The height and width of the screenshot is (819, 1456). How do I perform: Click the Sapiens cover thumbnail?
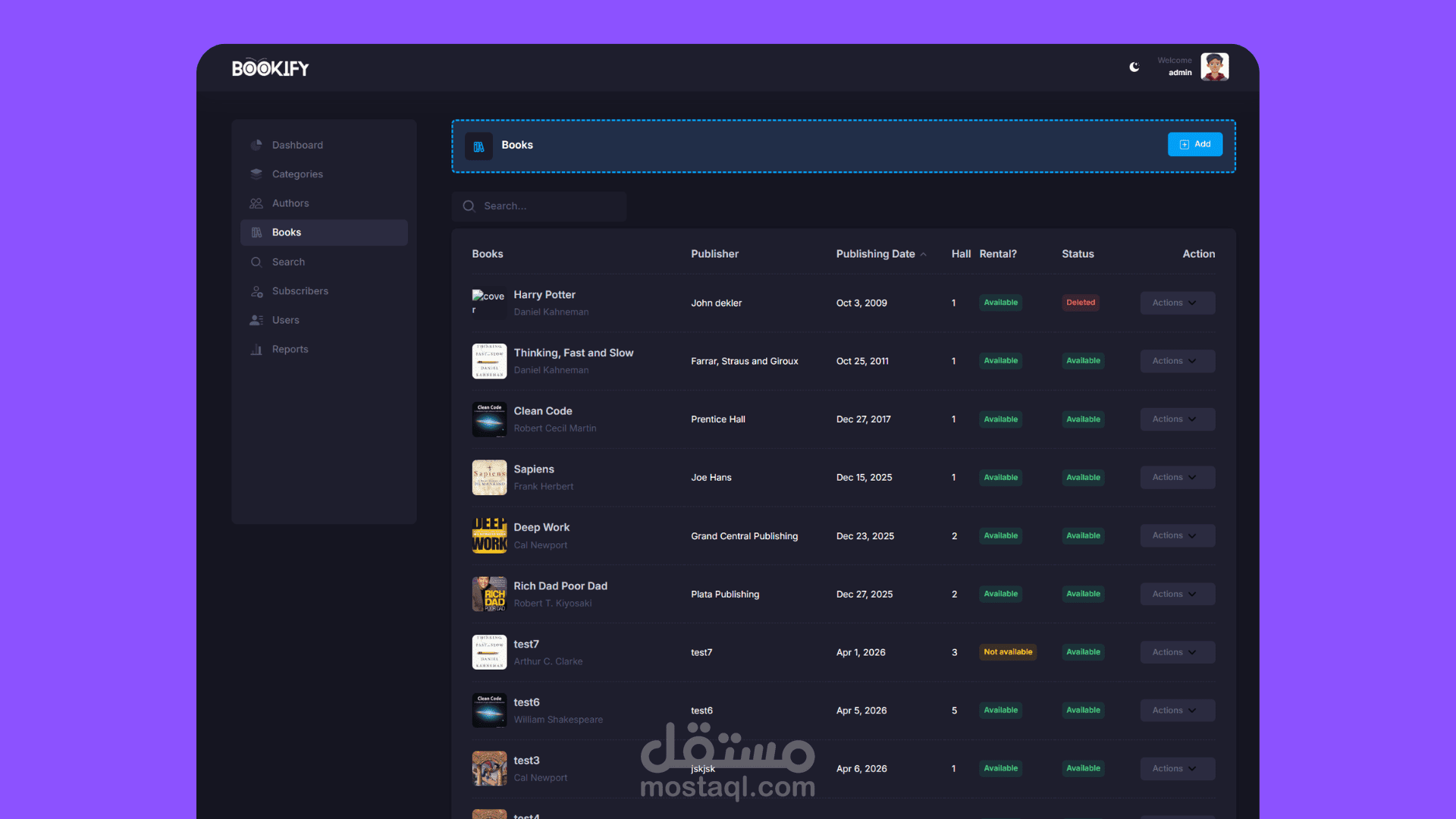489,478
